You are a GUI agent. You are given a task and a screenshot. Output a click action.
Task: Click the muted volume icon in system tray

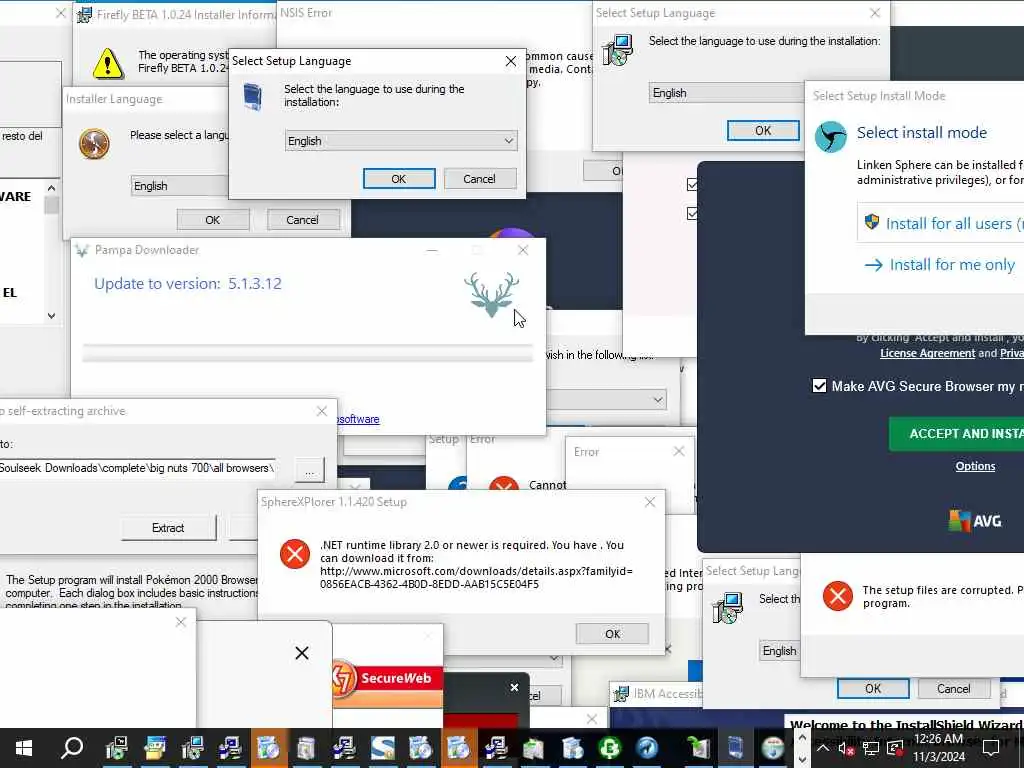point(846,748)
